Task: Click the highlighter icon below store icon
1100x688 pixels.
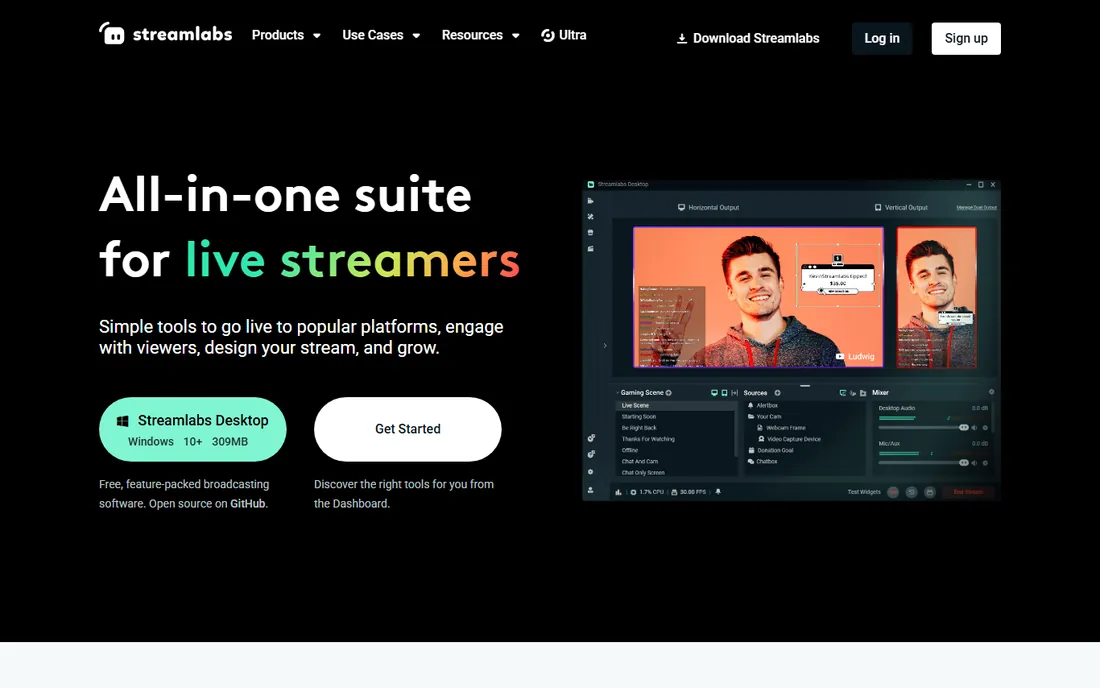Action: 591,248
